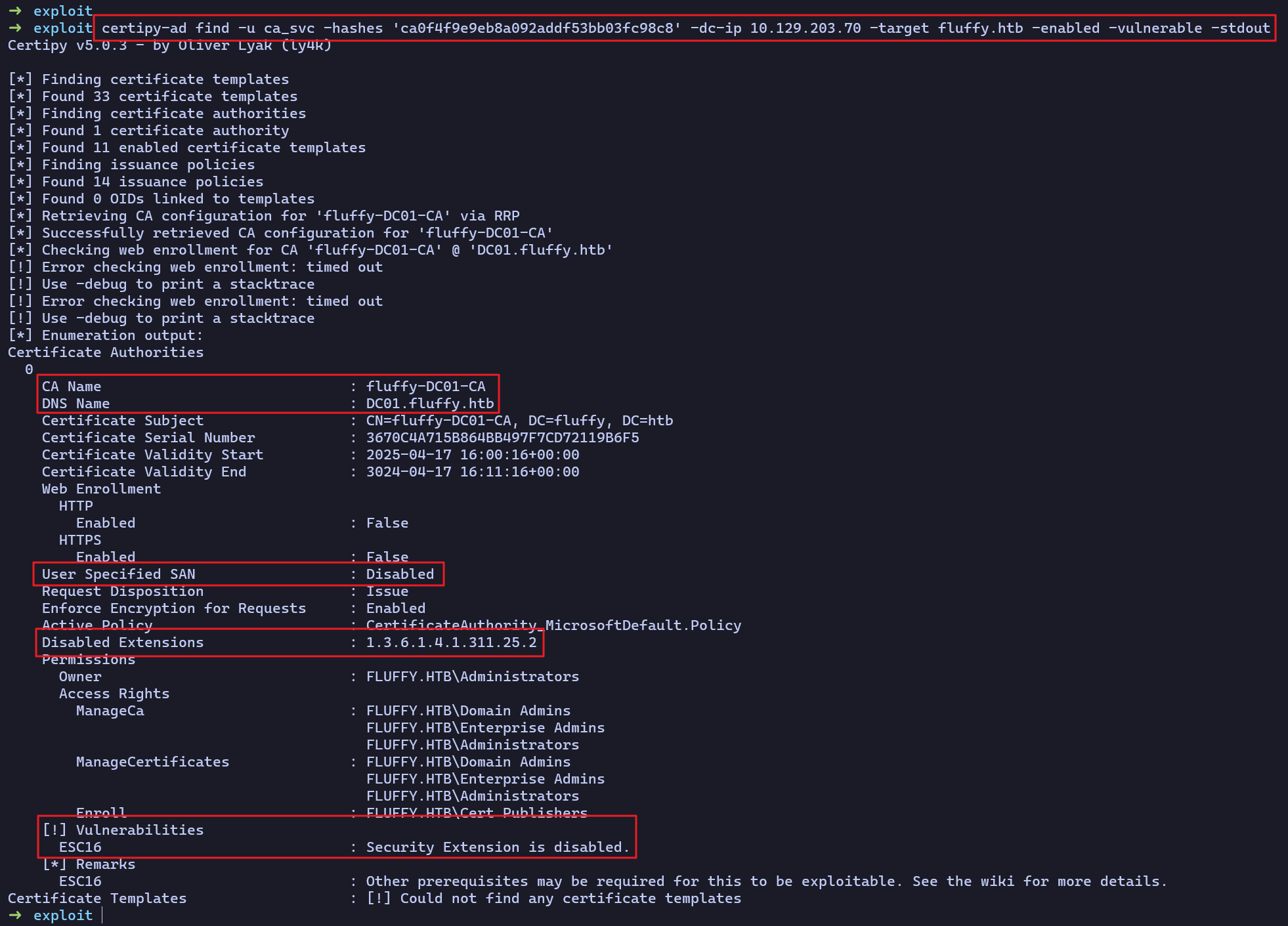This screenshot has width=1288, height=926.
Task: Click the [!] marker before 'Could not find'
Action: [379, 898]
